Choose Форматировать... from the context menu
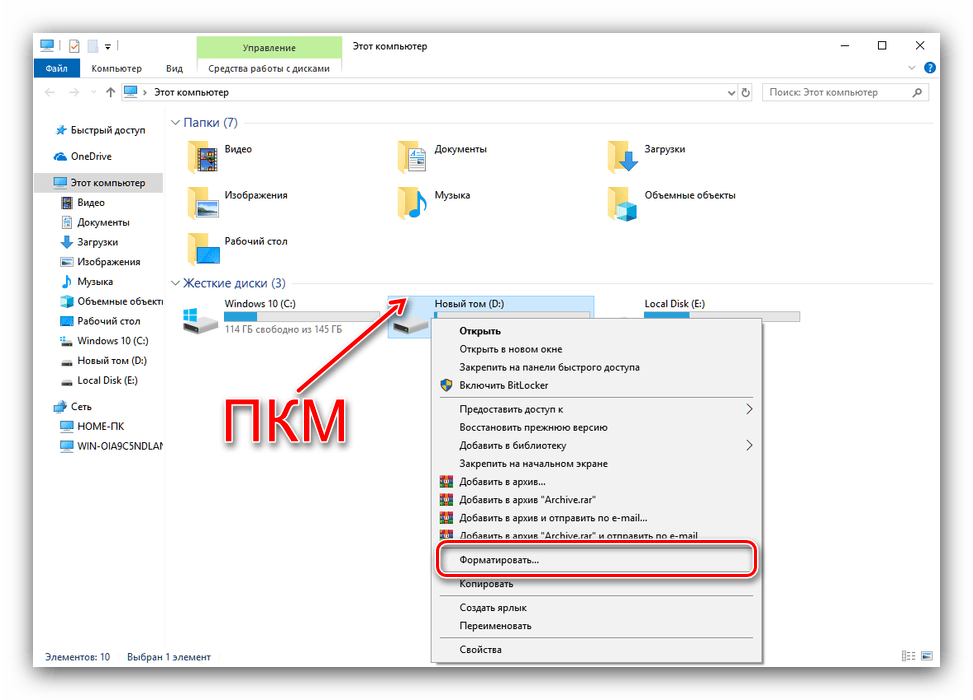This screenshot has height=700, width=973. click(x=499, y=561)
